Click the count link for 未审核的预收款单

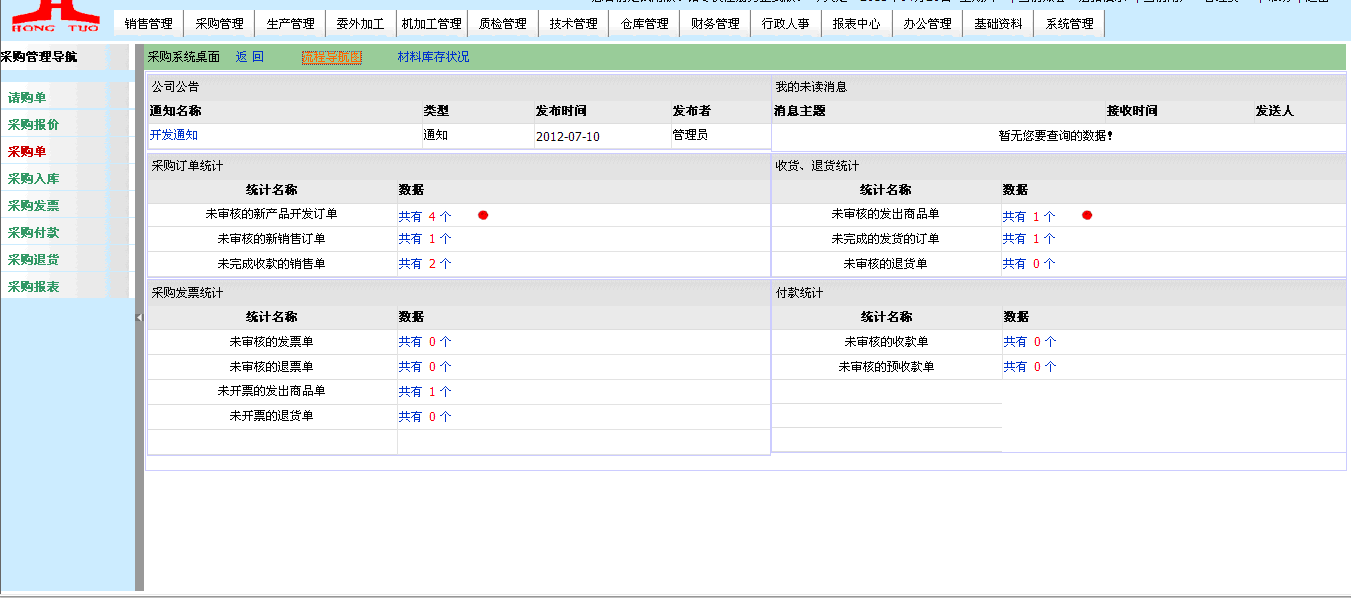tap(1029, 367)
